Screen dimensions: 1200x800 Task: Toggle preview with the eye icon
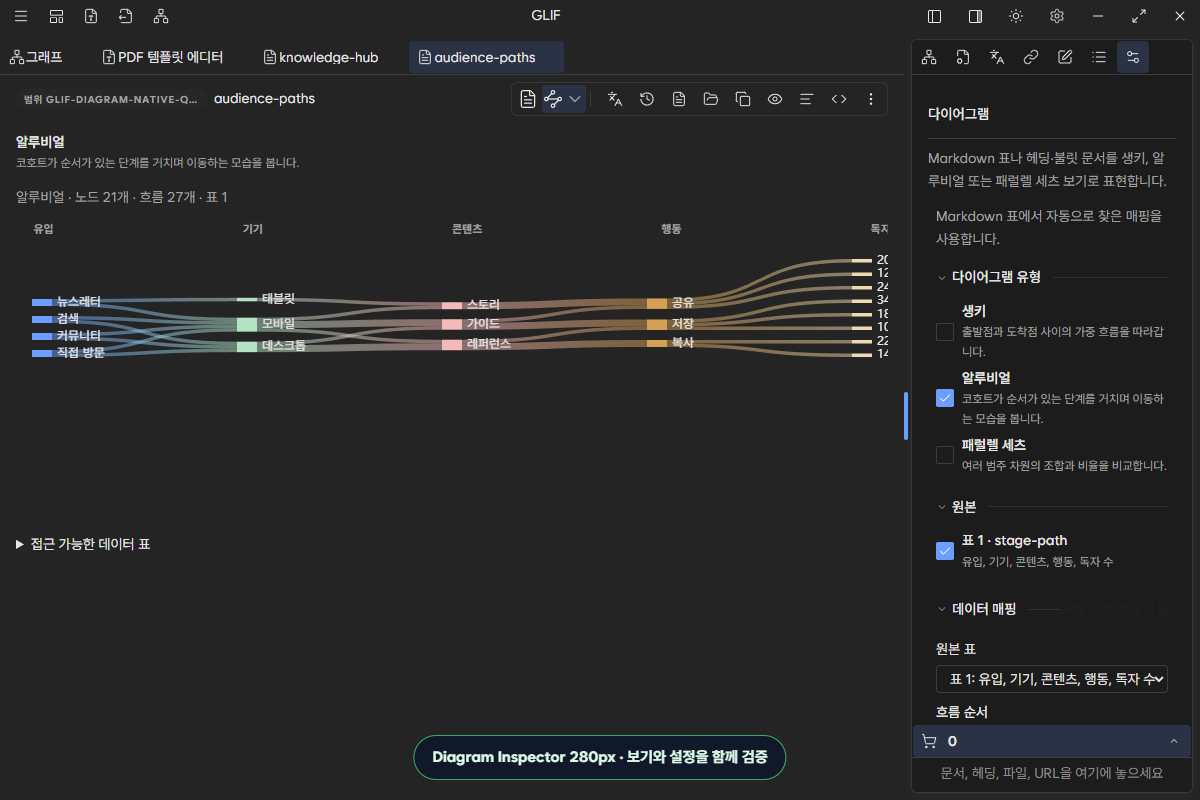pos(775,99)
